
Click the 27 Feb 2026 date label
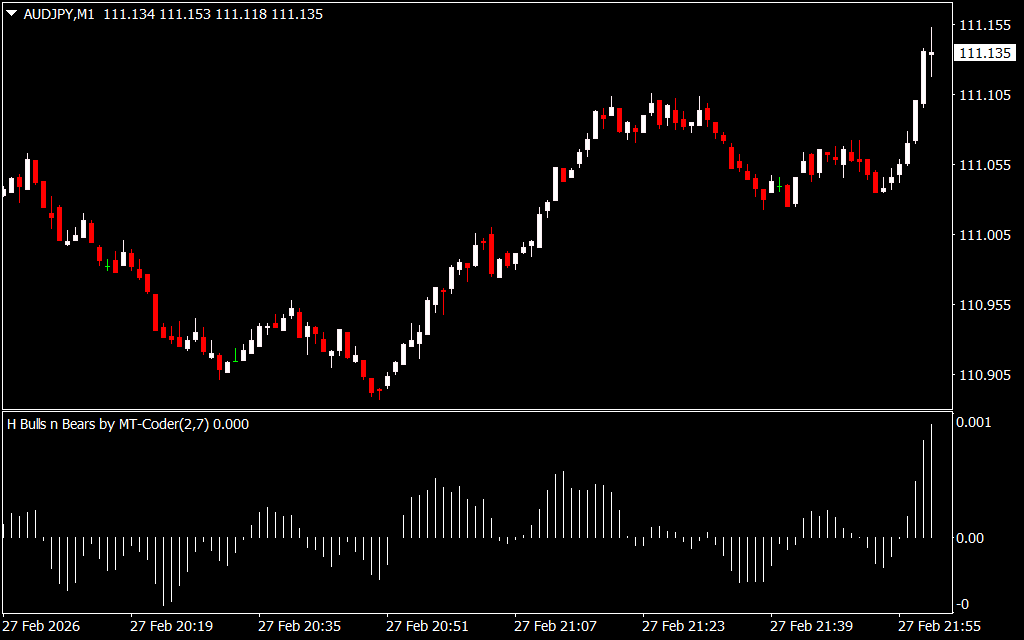tap(42, 626)
